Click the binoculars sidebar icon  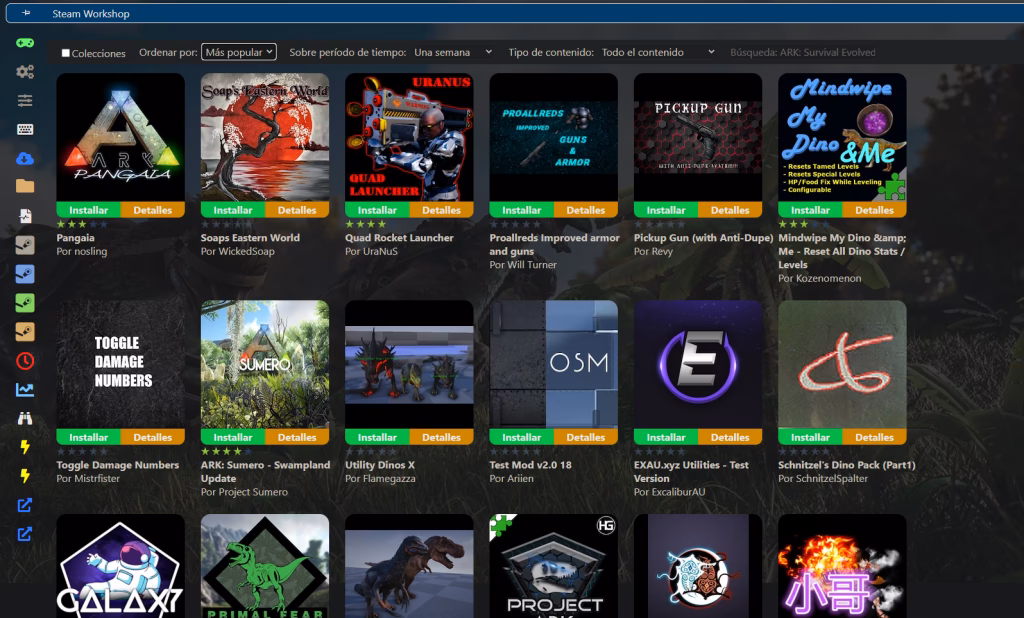coord(25,419)
